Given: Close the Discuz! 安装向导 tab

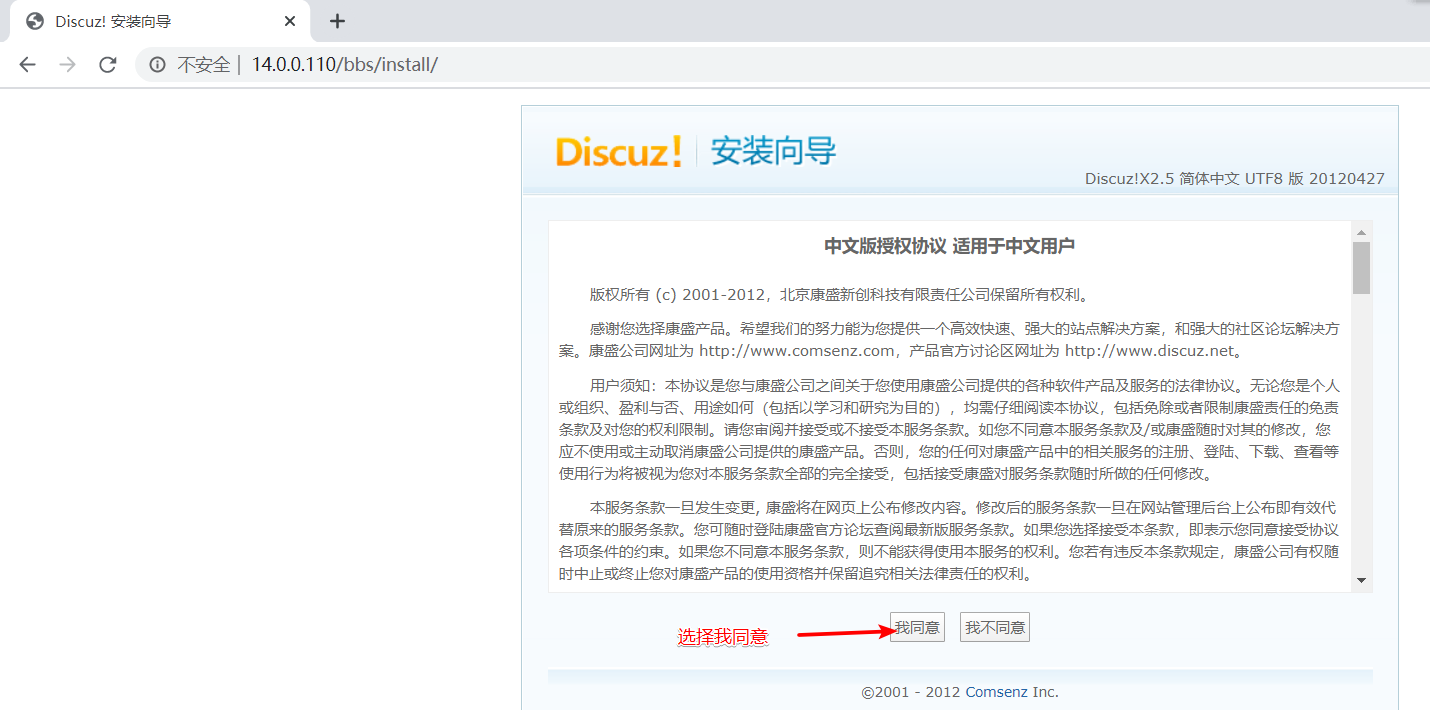Looking at the screenshot, I should click(290, 21).
